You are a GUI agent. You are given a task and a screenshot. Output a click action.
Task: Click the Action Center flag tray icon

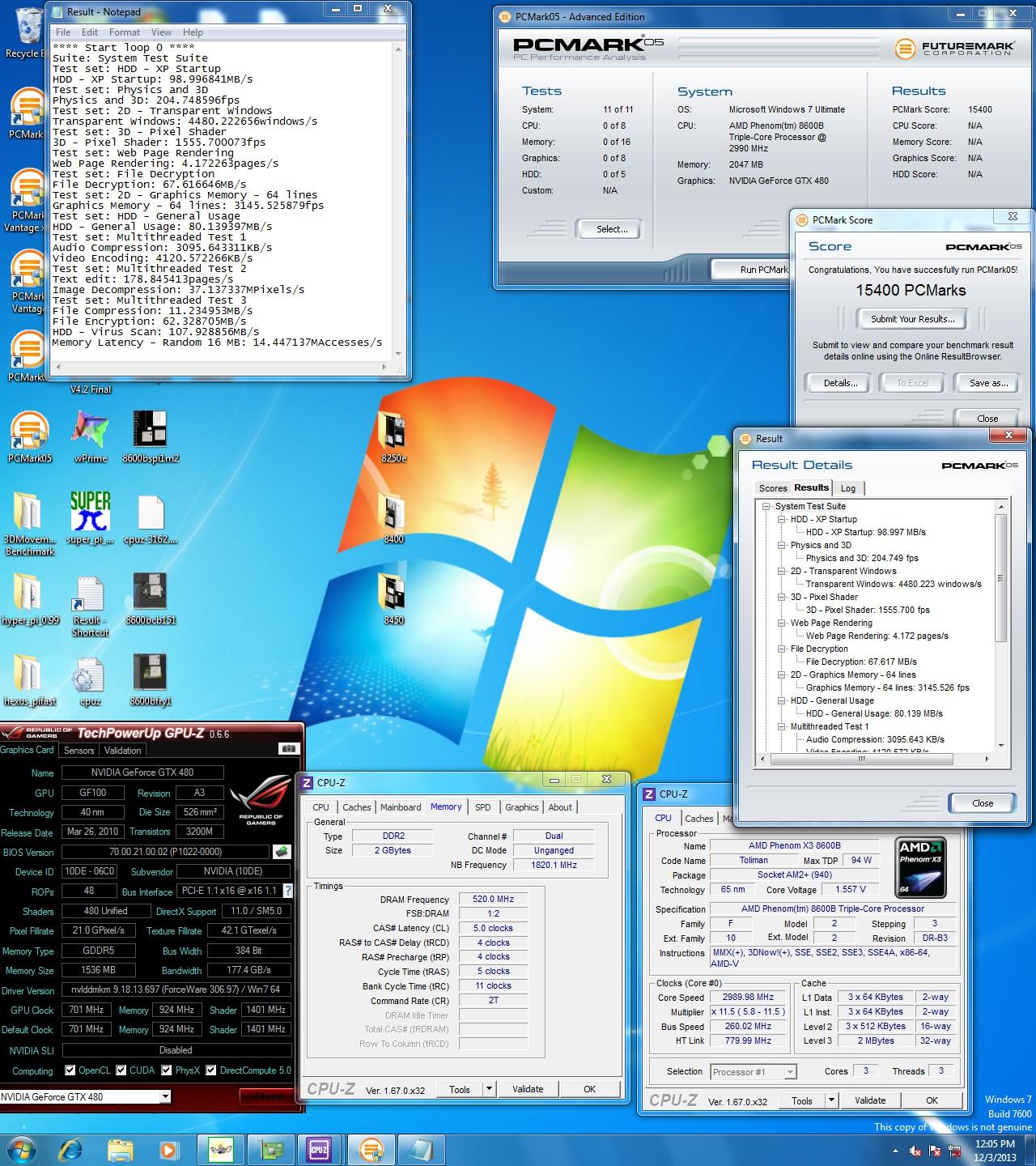click(x=935, y=1151)
